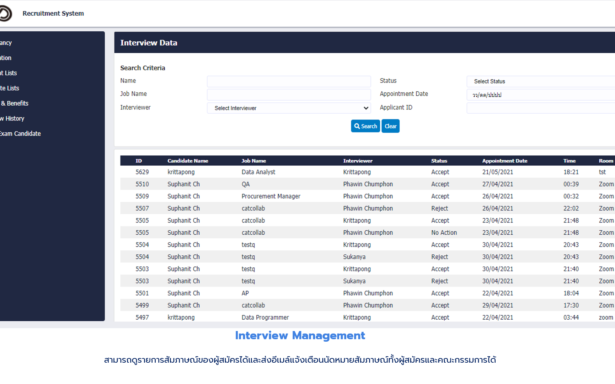Click the Clear button
Screen dimensions: 615x384
(390, 126)
